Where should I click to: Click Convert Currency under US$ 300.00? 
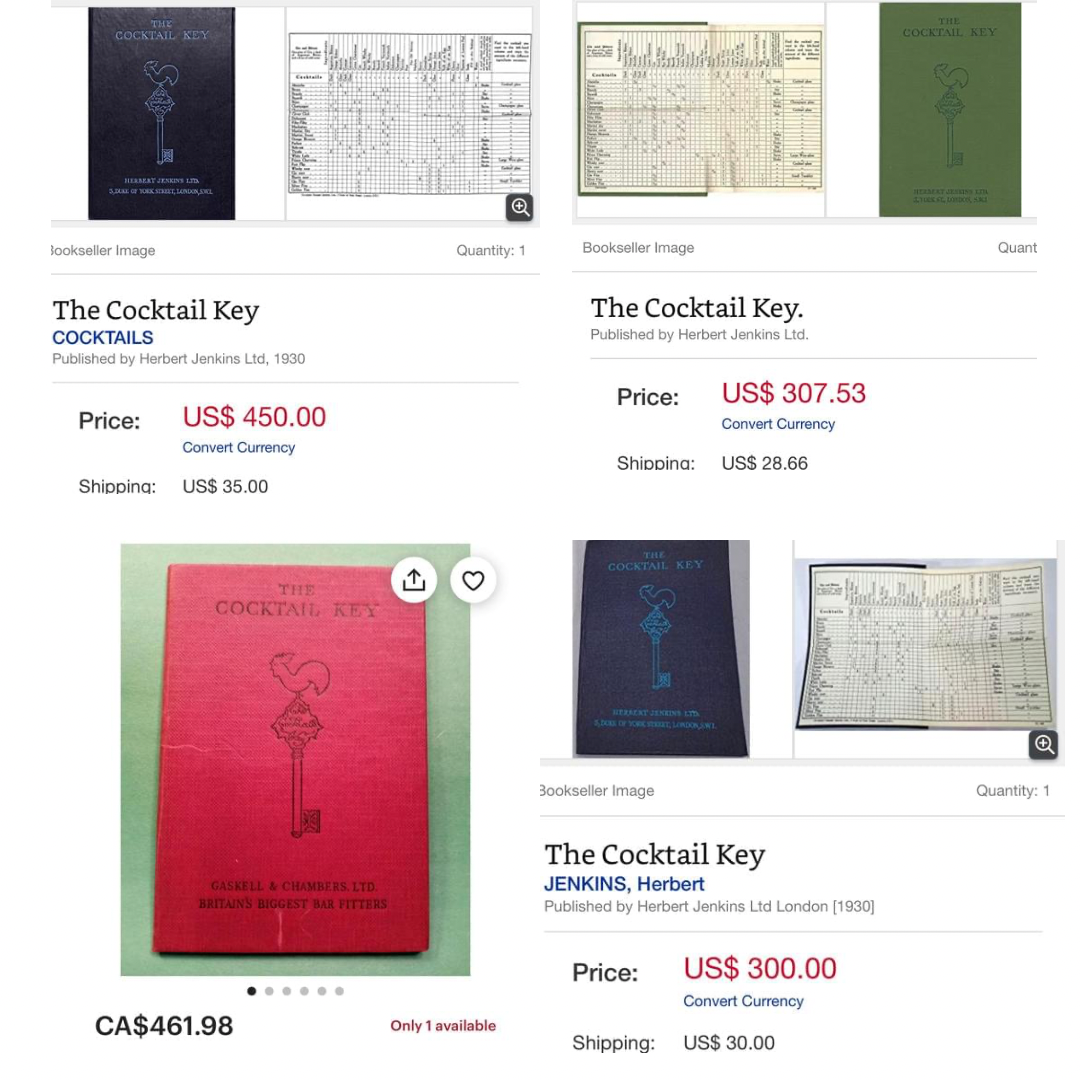coord(743,1001)
